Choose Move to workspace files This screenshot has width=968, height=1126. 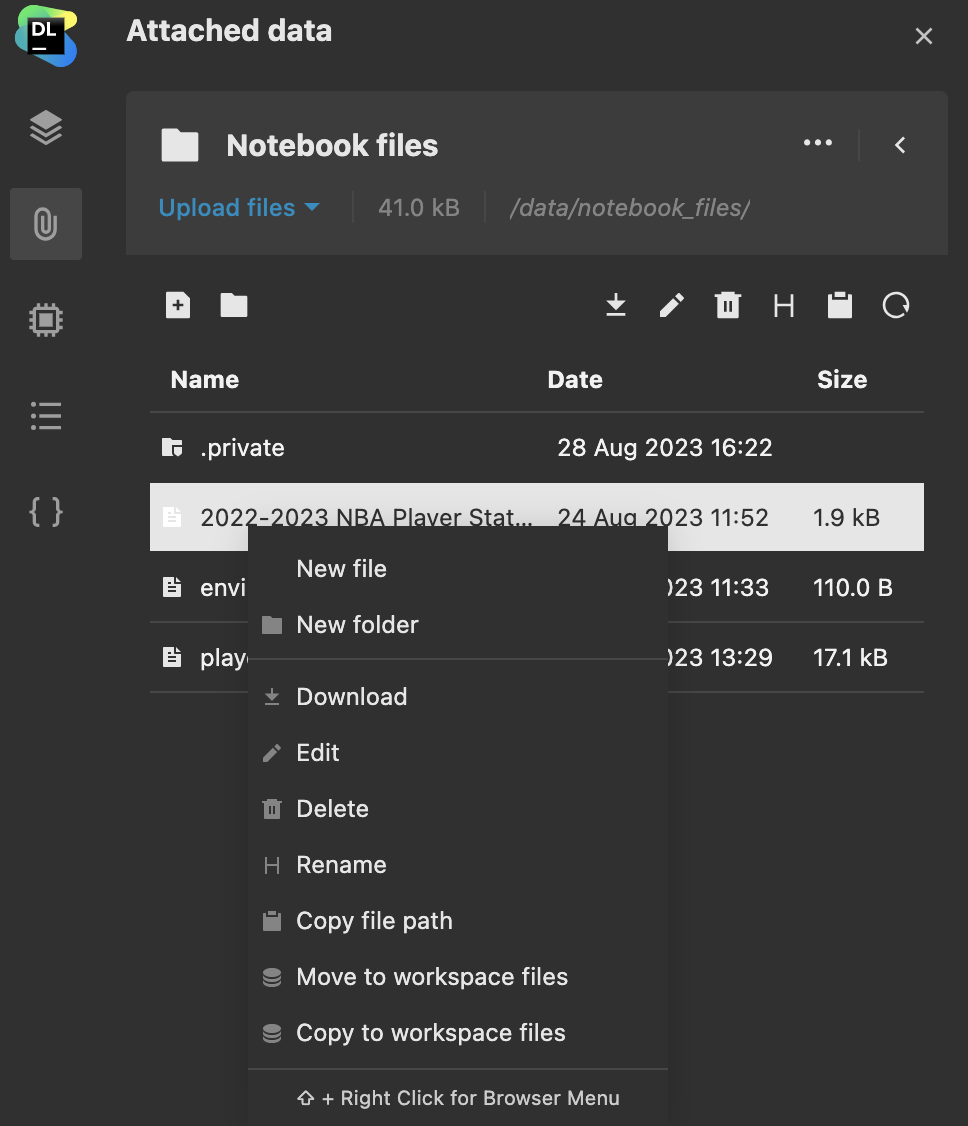(431, 977)
